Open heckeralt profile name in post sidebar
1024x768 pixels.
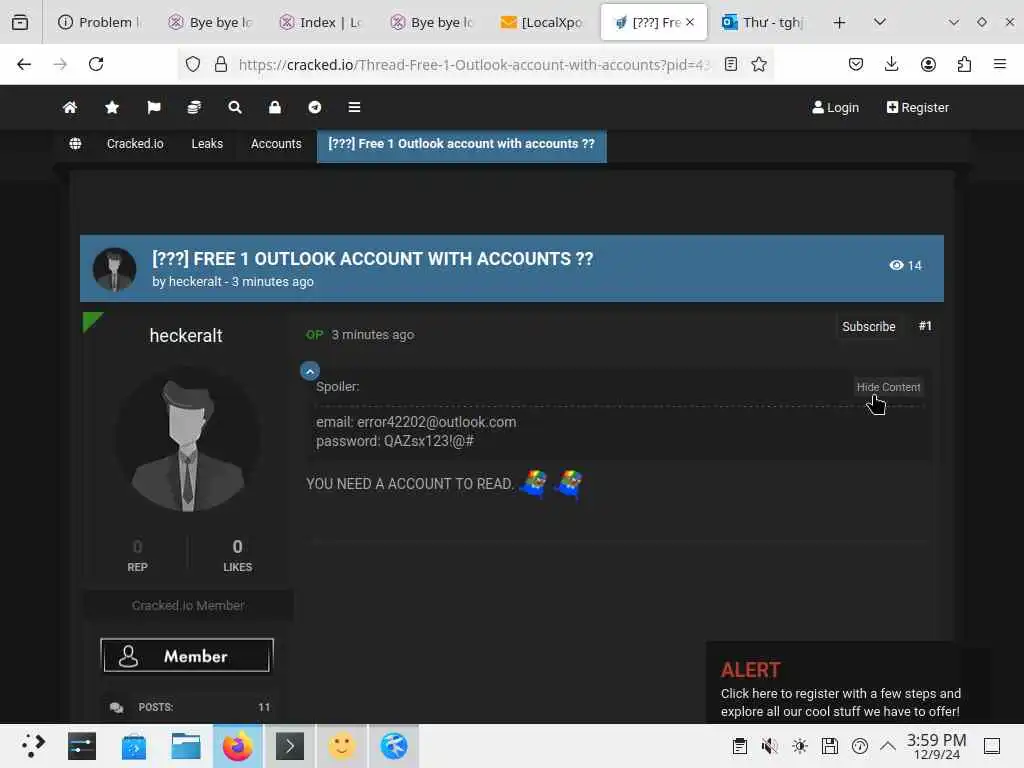point(186,336)
